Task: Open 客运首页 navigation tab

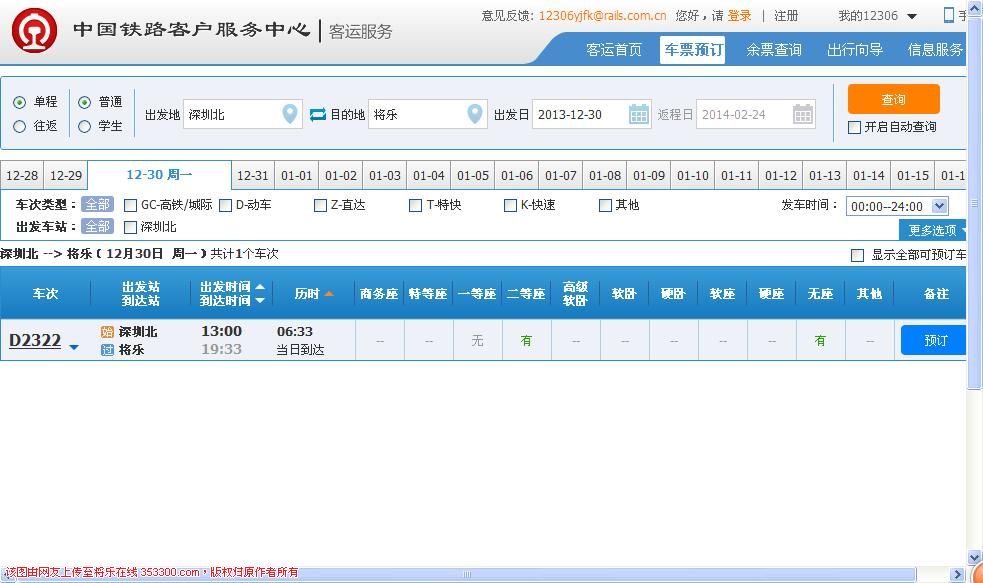Action: coord(614,50)
